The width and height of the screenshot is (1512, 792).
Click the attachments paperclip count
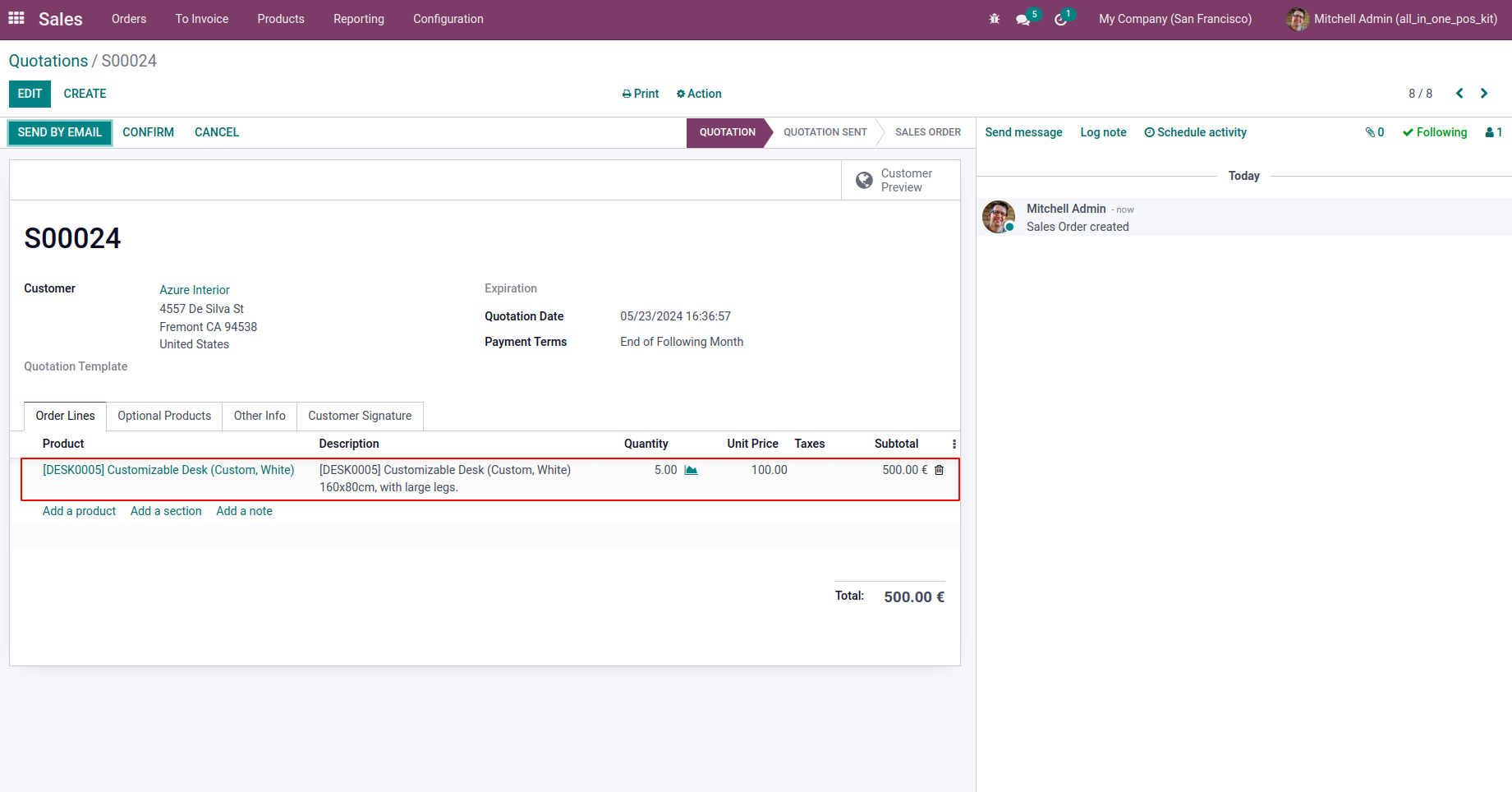(x=1375, y=132)
